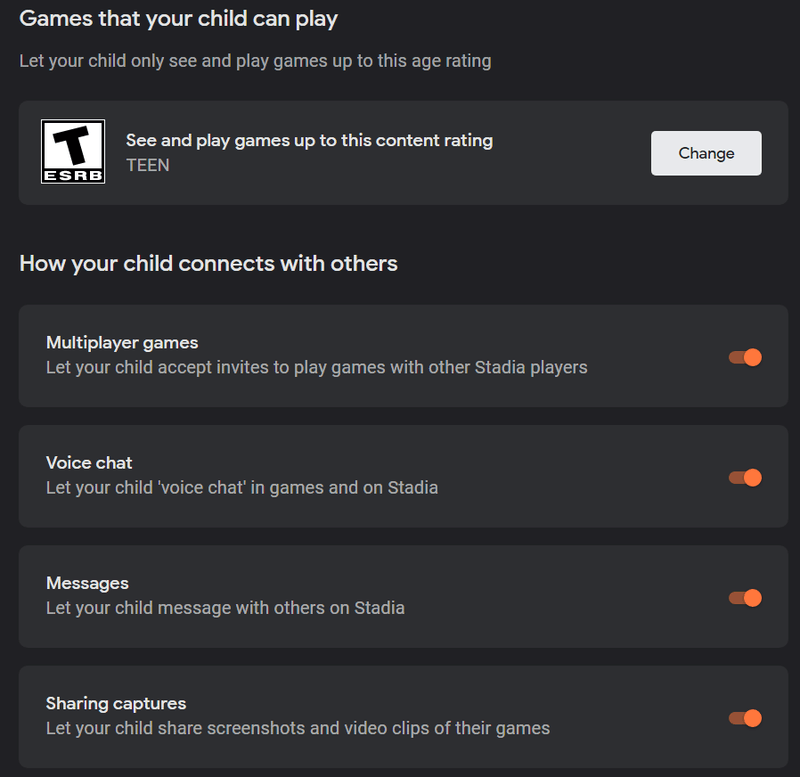
Task: Click 'How your child connects with others' heading
Action: [x=208, y=264]
